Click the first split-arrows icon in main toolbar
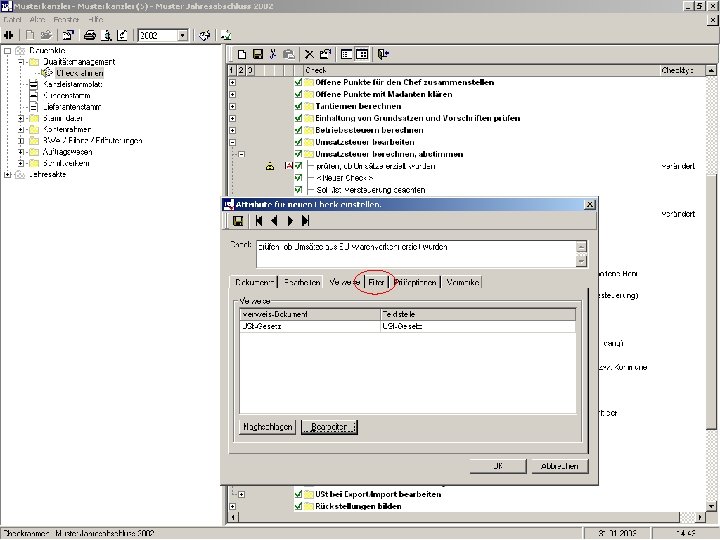The image size is (720, 540). pyautogui.click(x=8, y=35)
